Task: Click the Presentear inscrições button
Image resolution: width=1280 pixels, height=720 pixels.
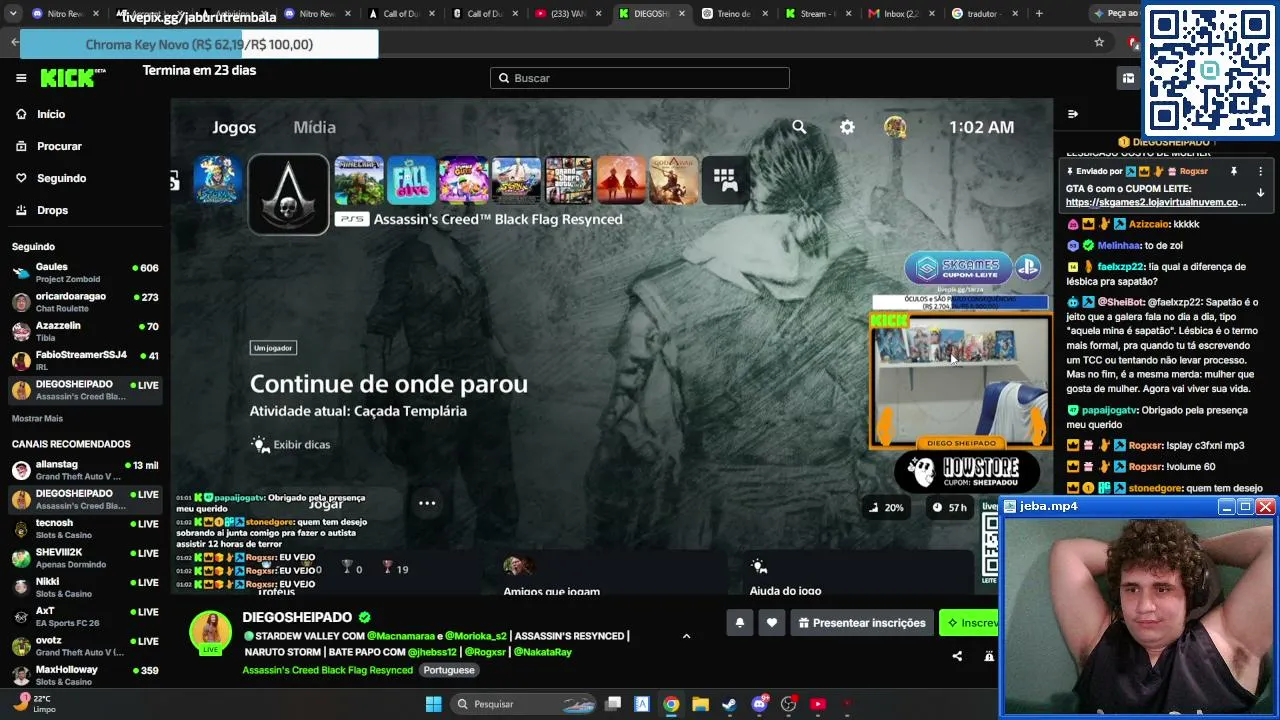Action: click(862, 623)
